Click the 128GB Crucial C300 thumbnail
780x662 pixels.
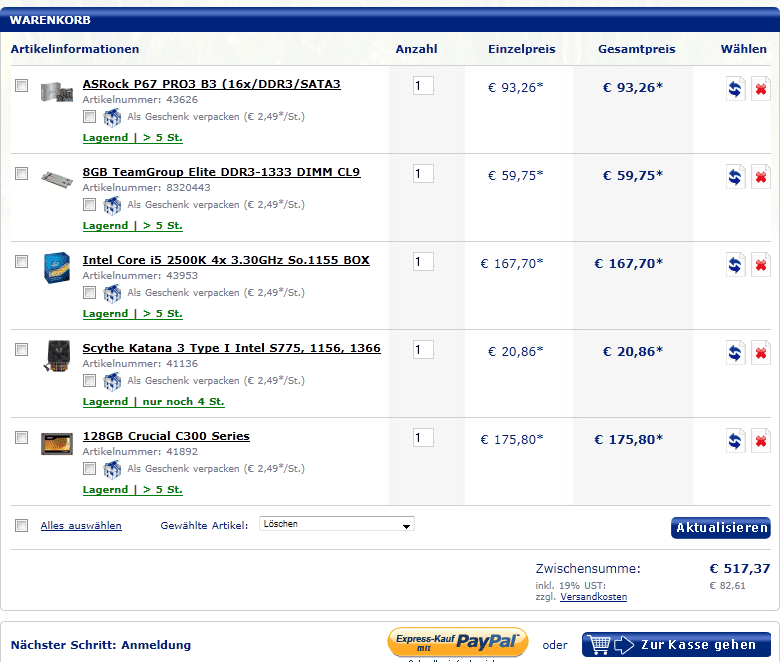57,443
